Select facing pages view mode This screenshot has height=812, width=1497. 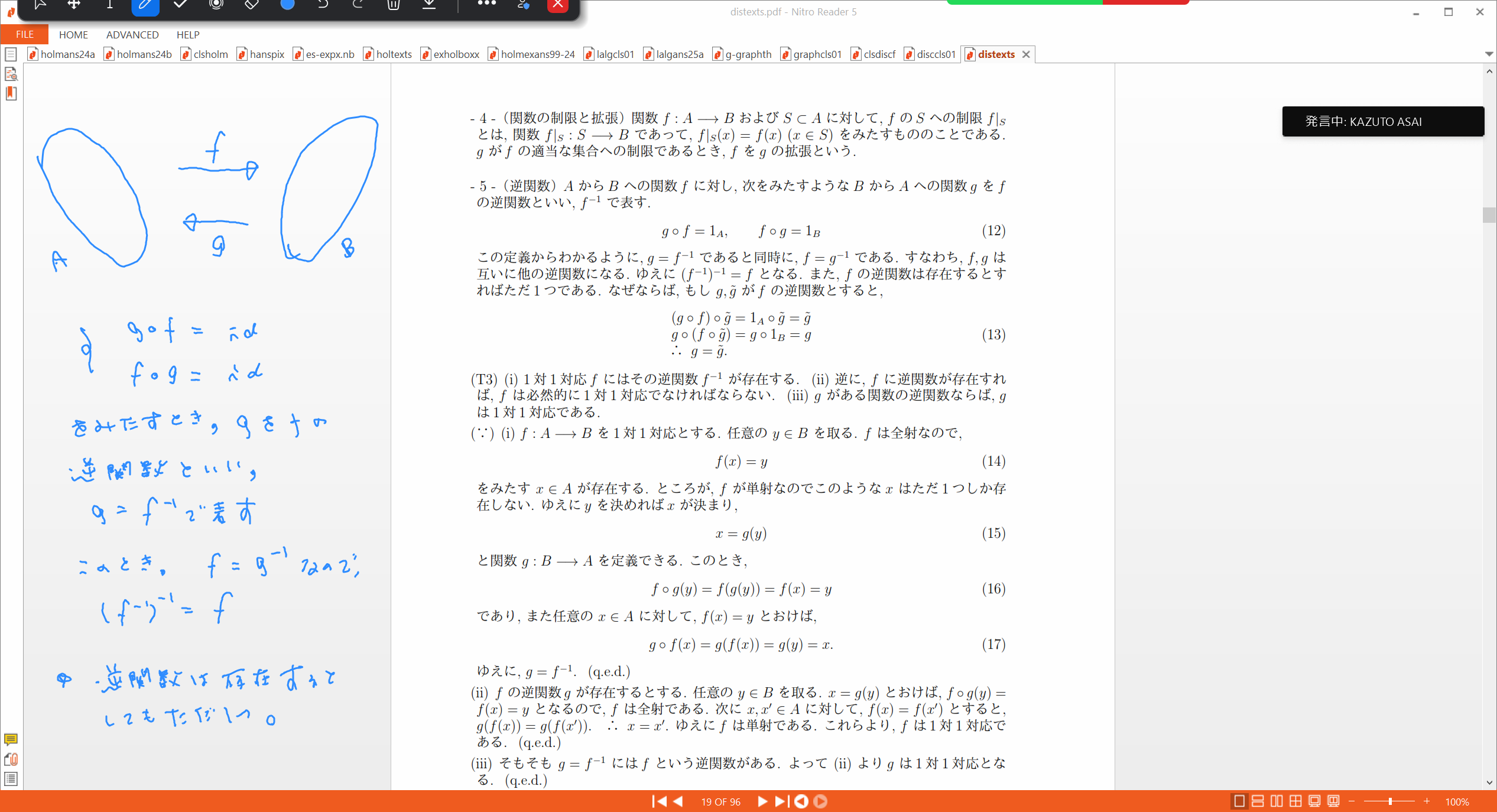[1277, 801]
